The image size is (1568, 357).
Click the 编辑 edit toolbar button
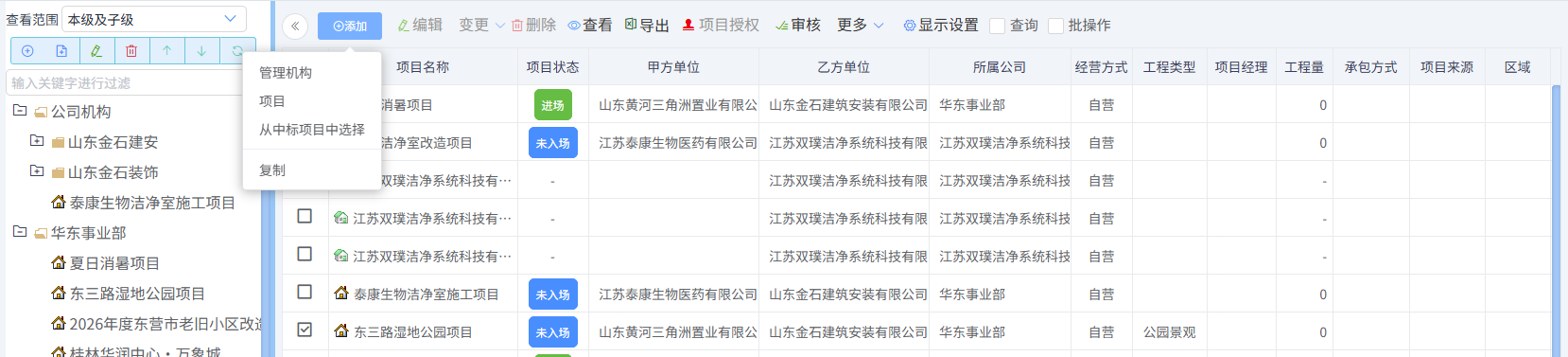420,26
